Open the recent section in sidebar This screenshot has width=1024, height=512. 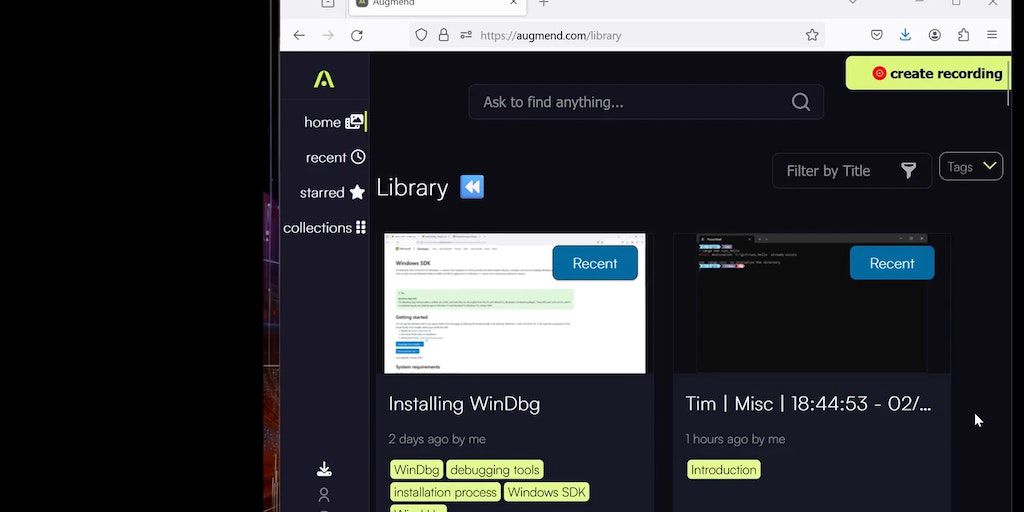pyautogui.click(x=335, y=157)
